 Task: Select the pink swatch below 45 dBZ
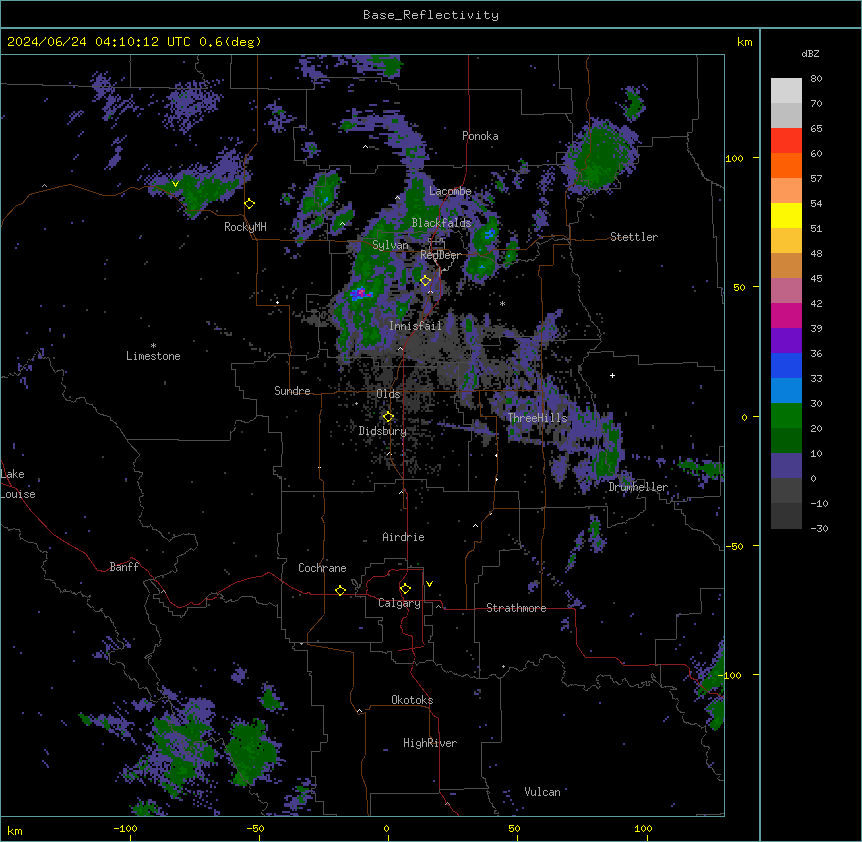click(x=786, y=290)
